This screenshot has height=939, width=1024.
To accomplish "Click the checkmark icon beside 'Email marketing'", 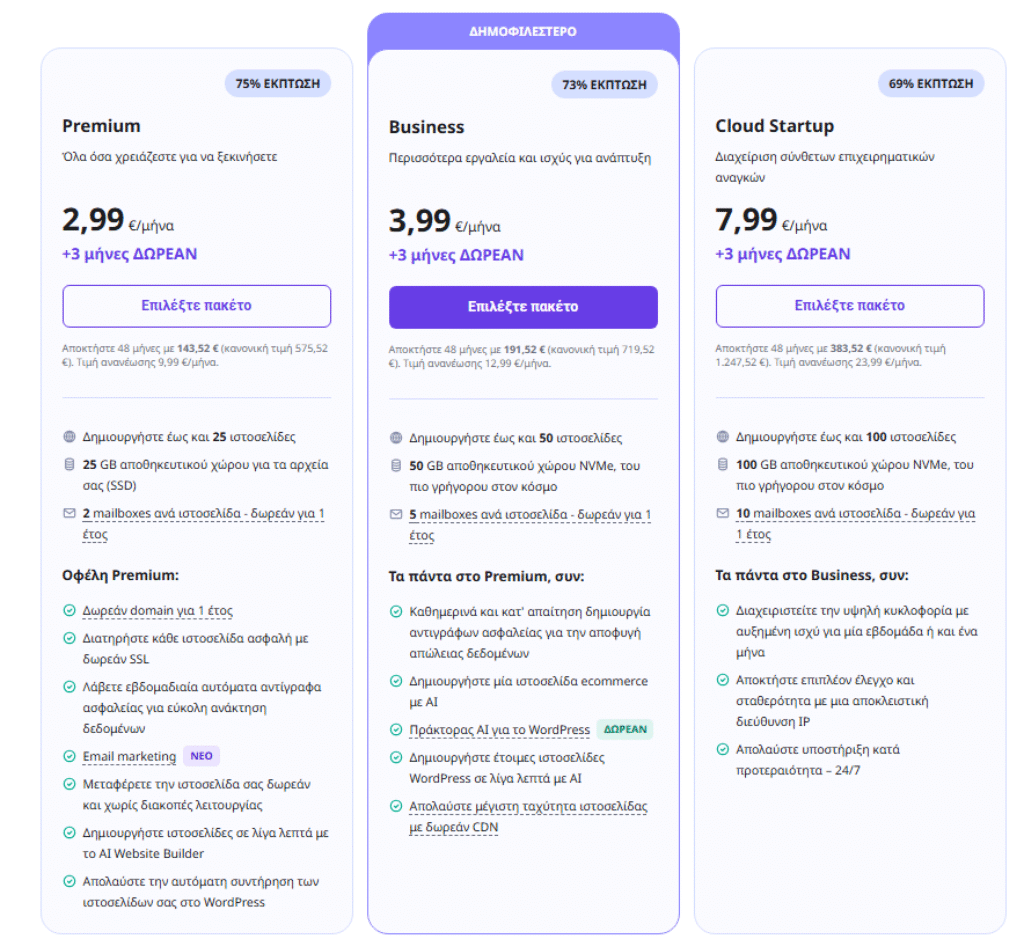I will [x=69, y=757].
